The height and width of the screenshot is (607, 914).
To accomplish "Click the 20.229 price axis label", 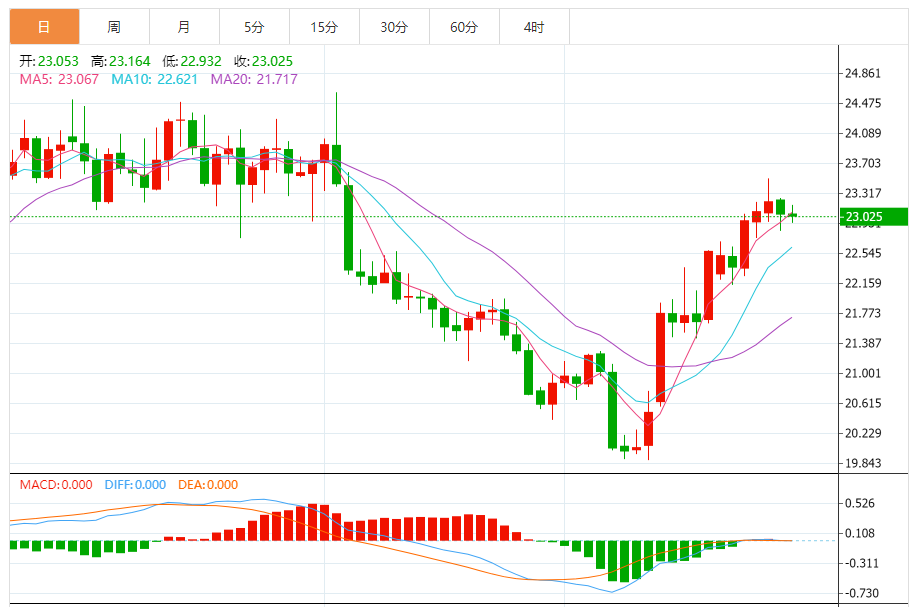I will (x=863, y=433).
